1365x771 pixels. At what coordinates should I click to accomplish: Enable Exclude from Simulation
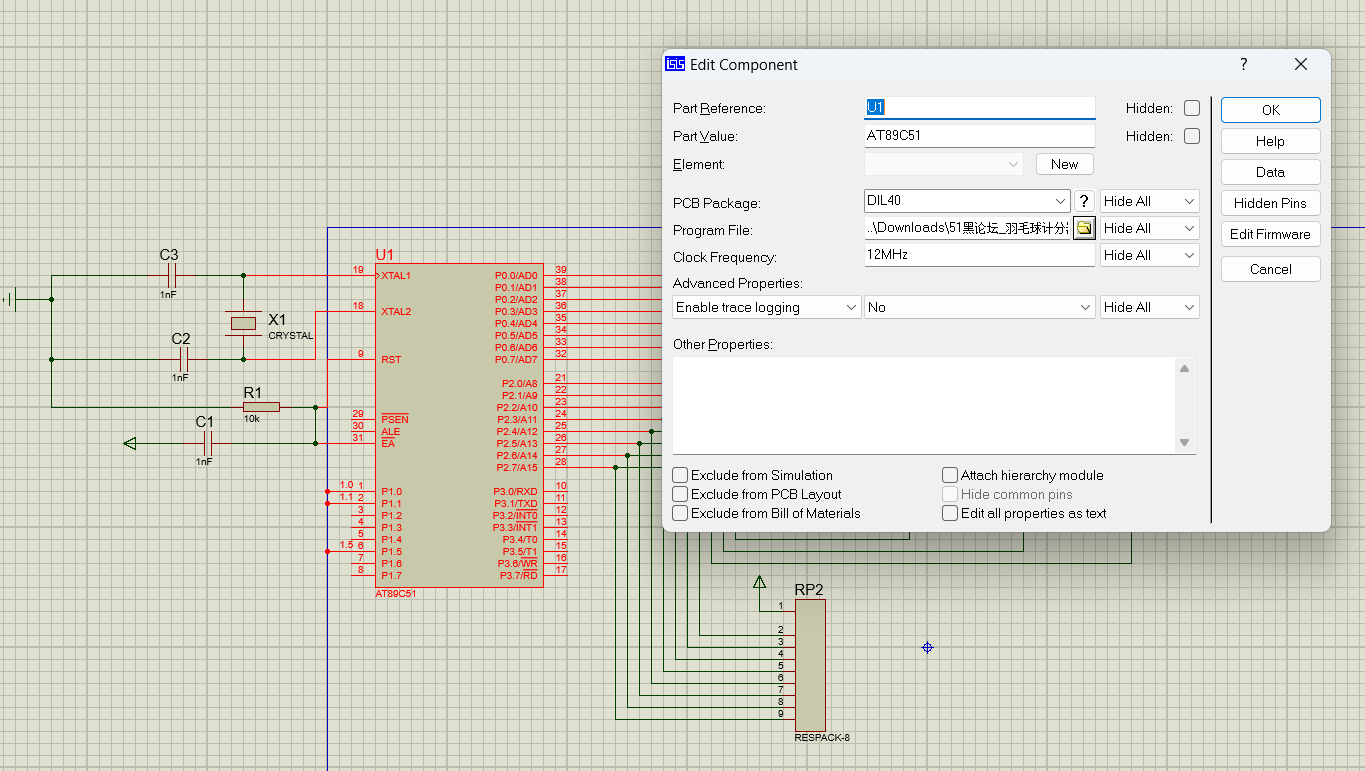pos(680,475)
